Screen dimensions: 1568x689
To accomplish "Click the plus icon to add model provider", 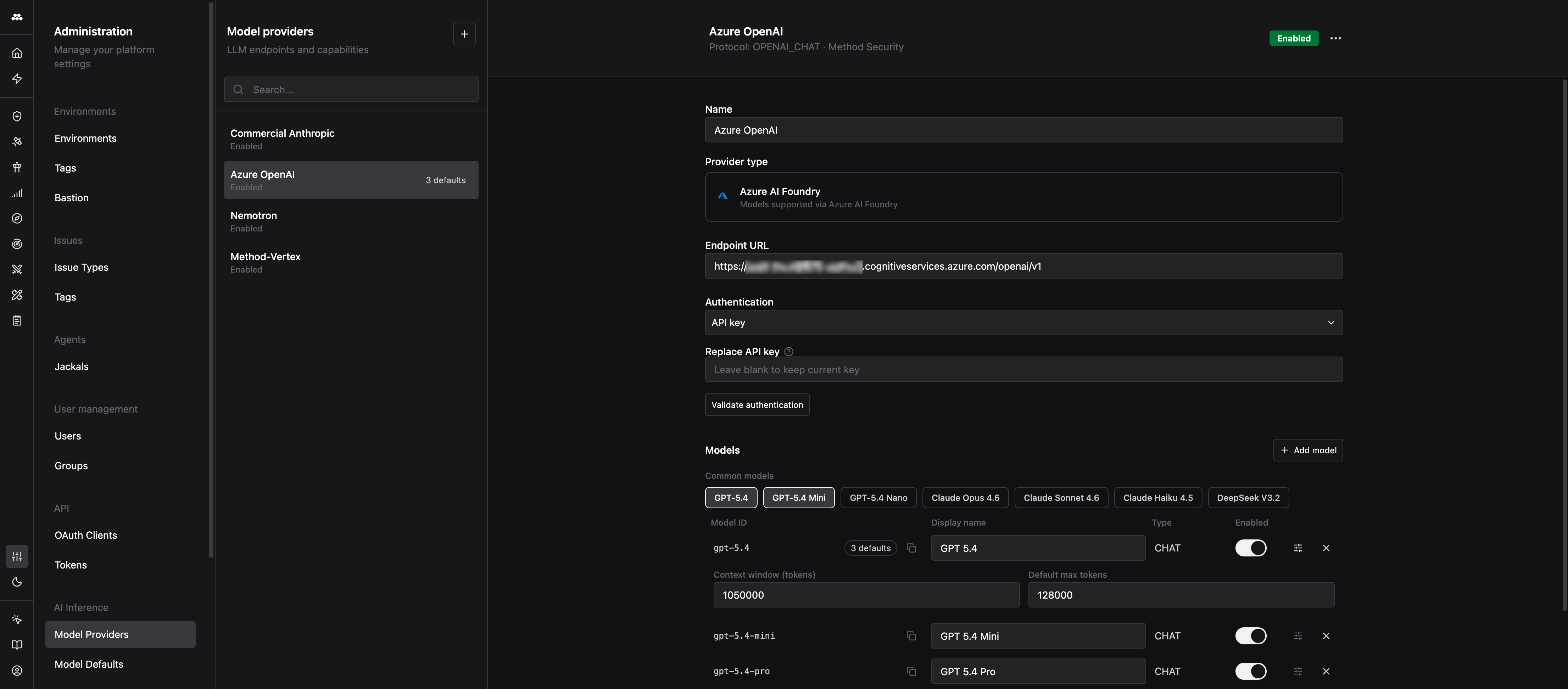I will click(464, 34).
